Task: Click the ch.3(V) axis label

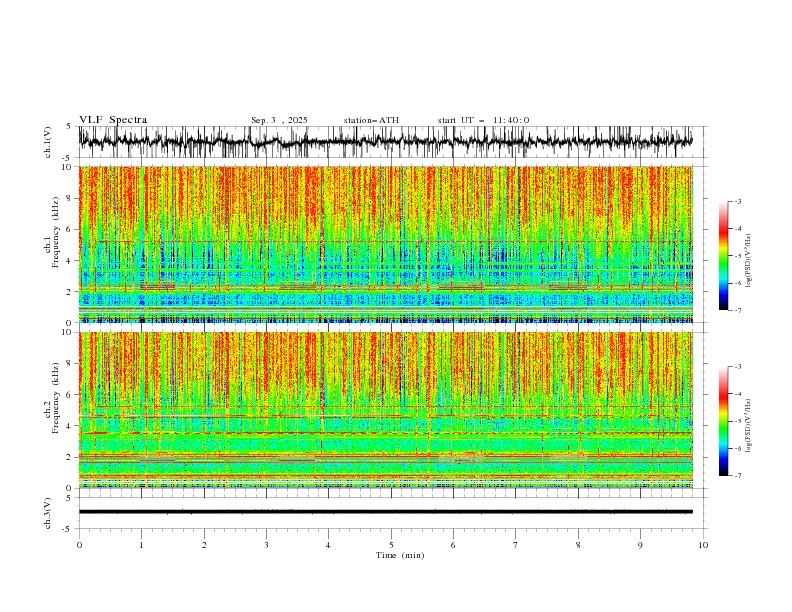Action: (x=48, y=513)
